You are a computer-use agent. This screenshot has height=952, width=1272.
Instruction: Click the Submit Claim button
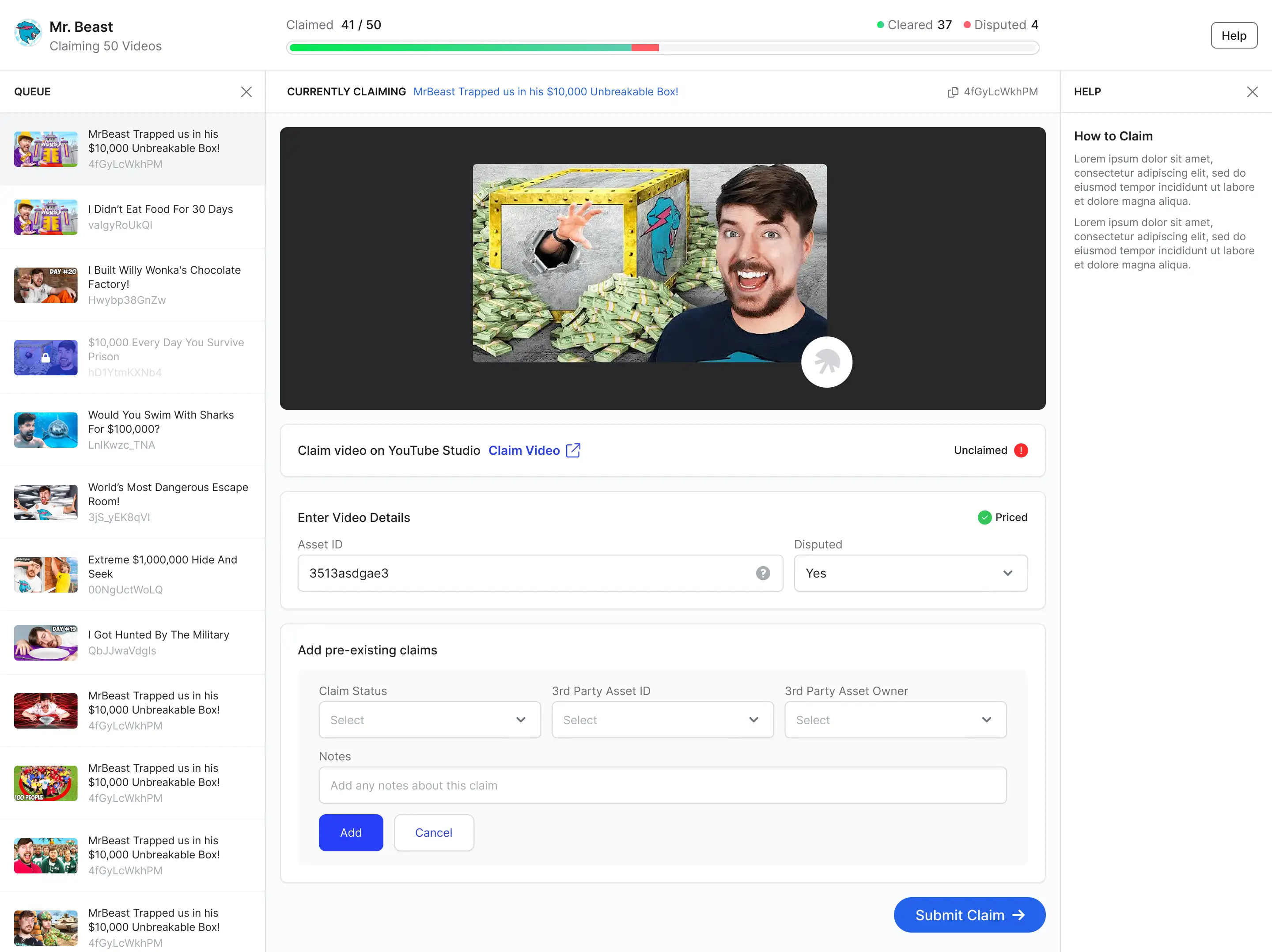(969, 914)
